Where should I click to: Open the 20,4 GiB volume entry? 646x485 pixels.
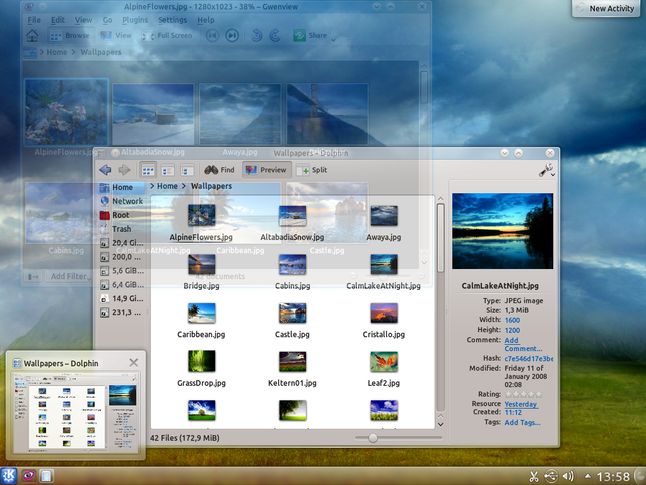(122, 243)
